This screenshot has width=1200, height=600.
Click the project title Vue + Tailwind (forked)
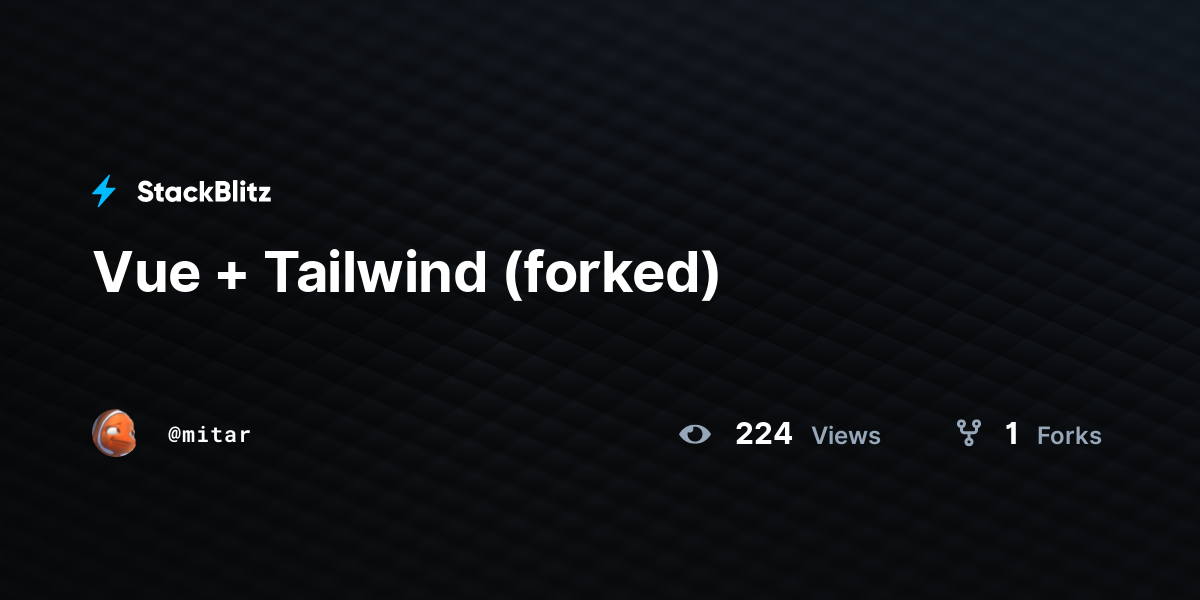(x=406, y=272)
